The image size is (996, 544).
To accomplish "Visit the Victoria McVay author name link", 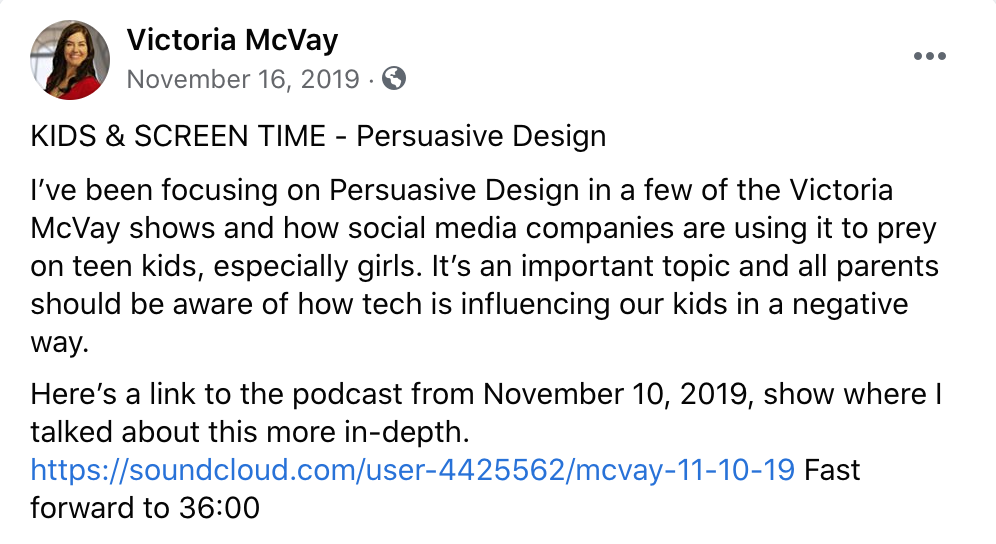I will [232, 40].
